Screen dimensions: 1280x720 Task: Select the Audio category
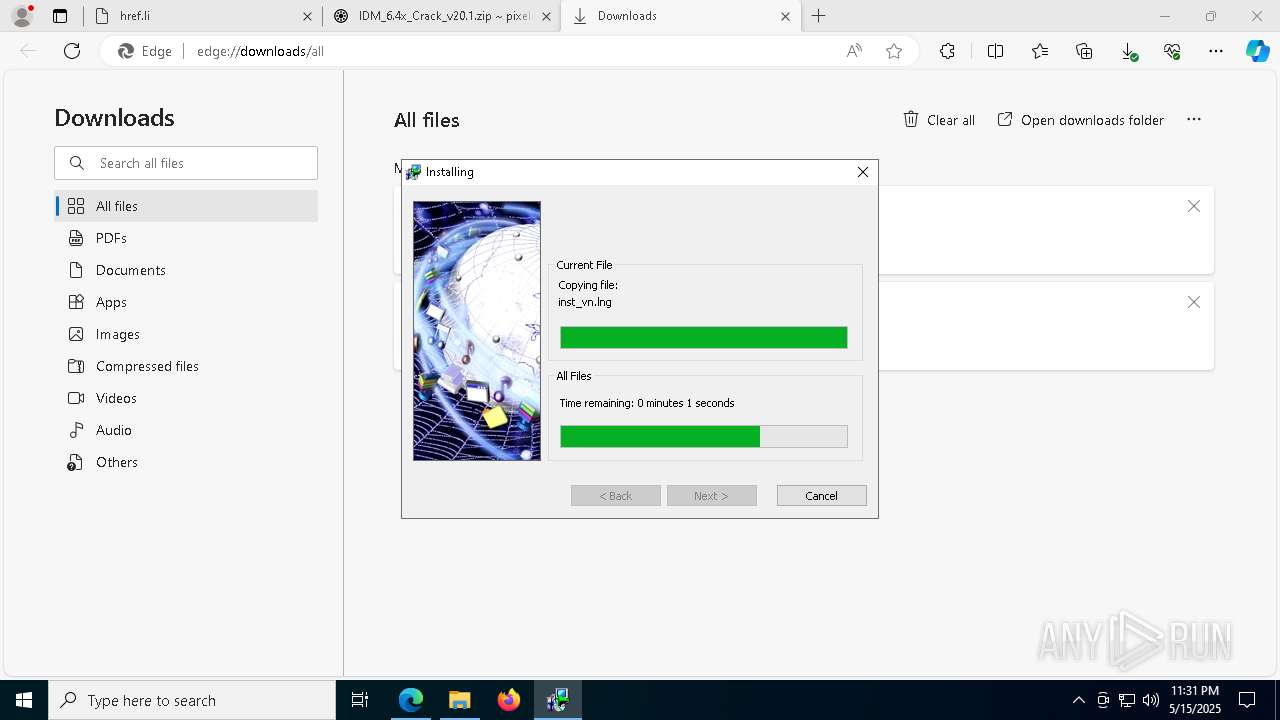tap(186, 430)
